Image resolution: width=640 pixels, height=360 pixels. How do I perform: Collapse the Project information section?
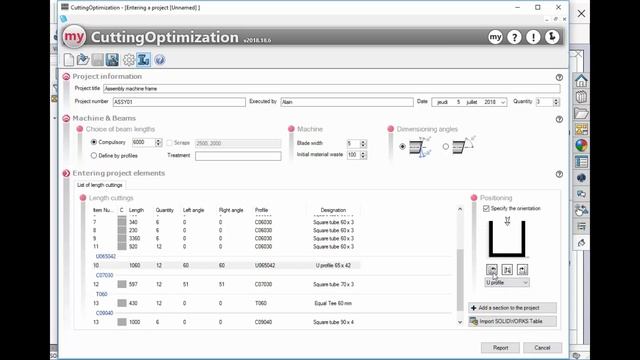[x=66, y=76]
